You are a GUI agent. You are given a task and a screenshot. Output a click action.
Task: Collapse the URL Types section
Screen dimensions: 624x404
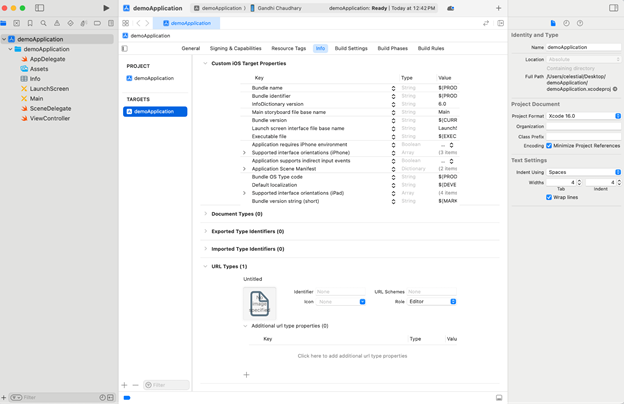pyautogui.click(x=205, y=266)
